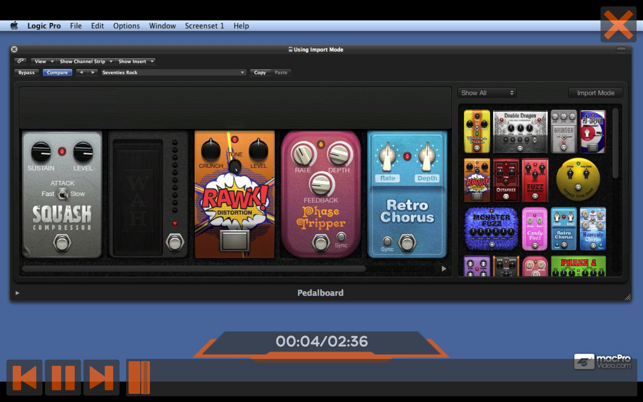
Task: Click the Rawk! Crunch knob
Action: (210, 149)
